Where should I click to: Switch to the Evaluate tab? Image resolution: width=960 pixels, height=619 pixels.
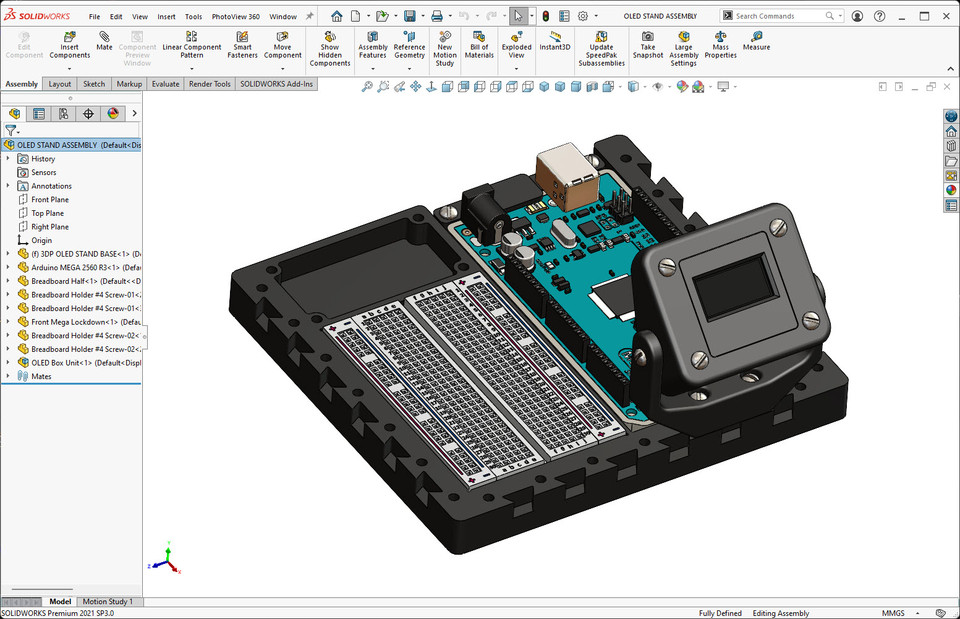pos(164,84)
